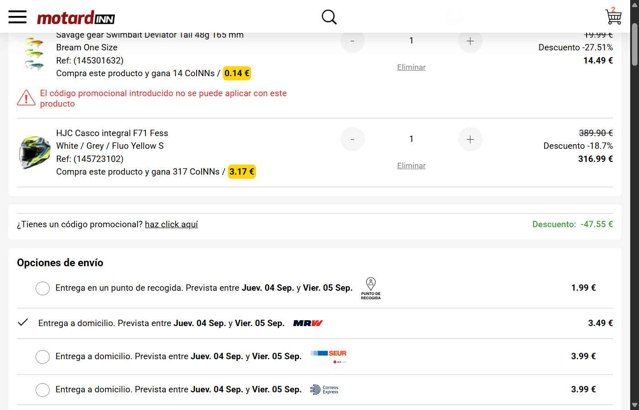The height and width of the screenshot is (410, 639).
Task: Click the HJC helmet product thumbnail
Action: 35,152
